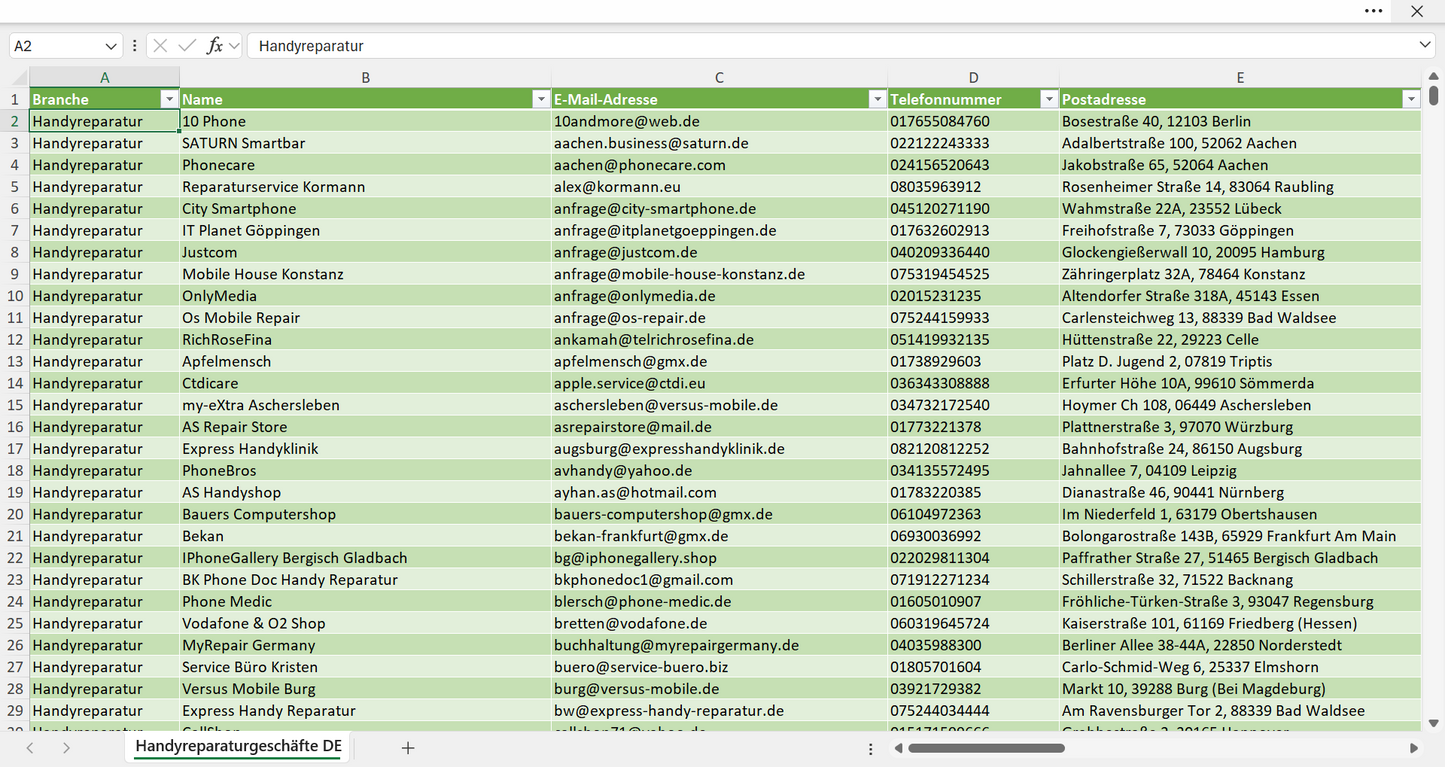Click the sheet tab bar options dots

click(871, 747)
